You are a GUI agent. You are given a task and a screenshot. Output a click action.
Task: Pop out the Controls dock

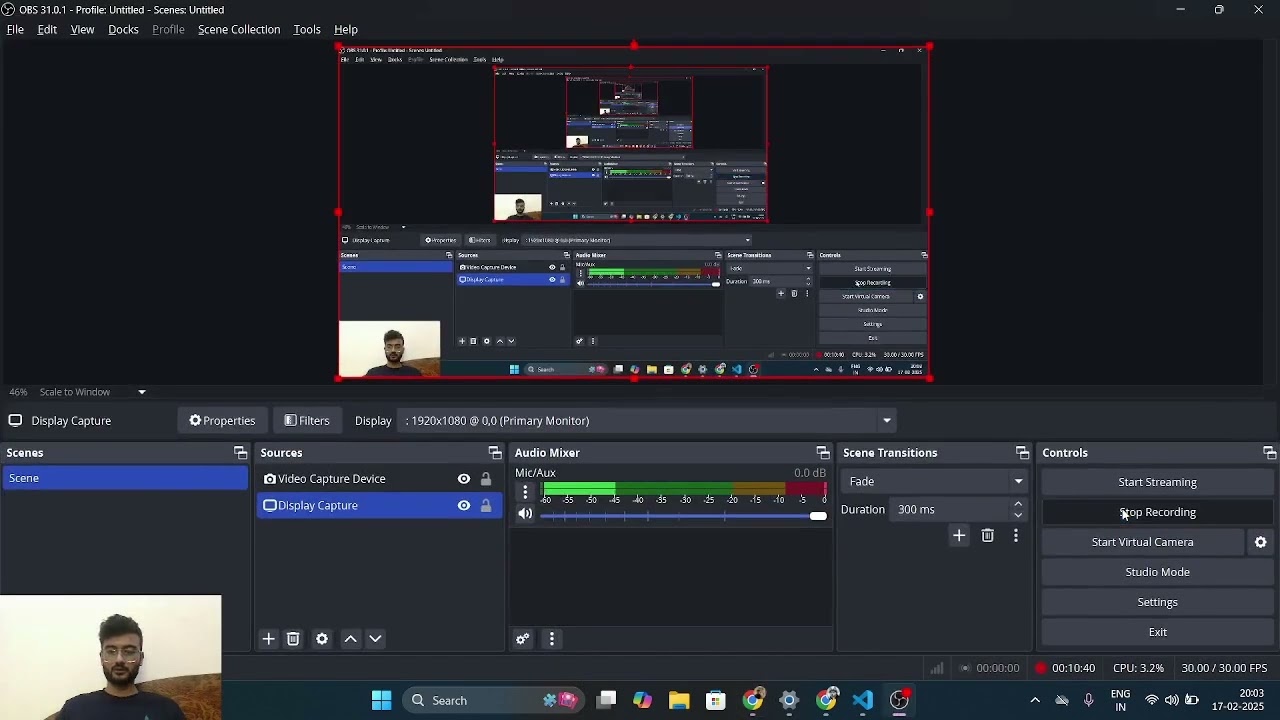1270,453
